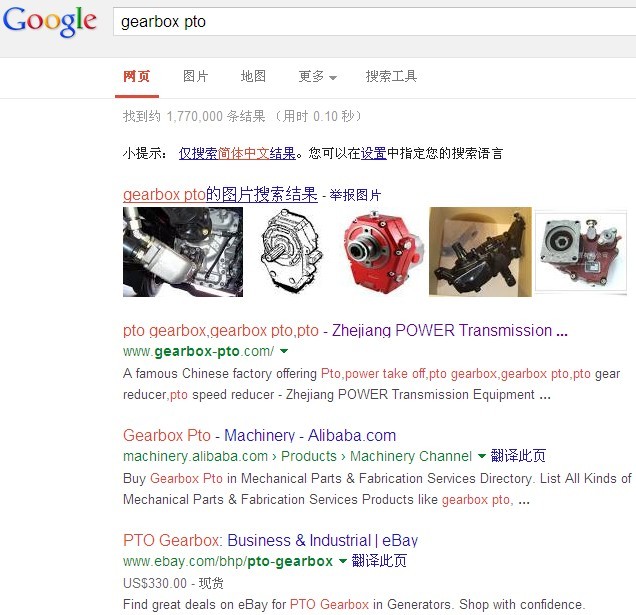Open the line-drawing gearbox thumbnail
Viewport: 636px width, 615px height.
[x=291, y=250]
